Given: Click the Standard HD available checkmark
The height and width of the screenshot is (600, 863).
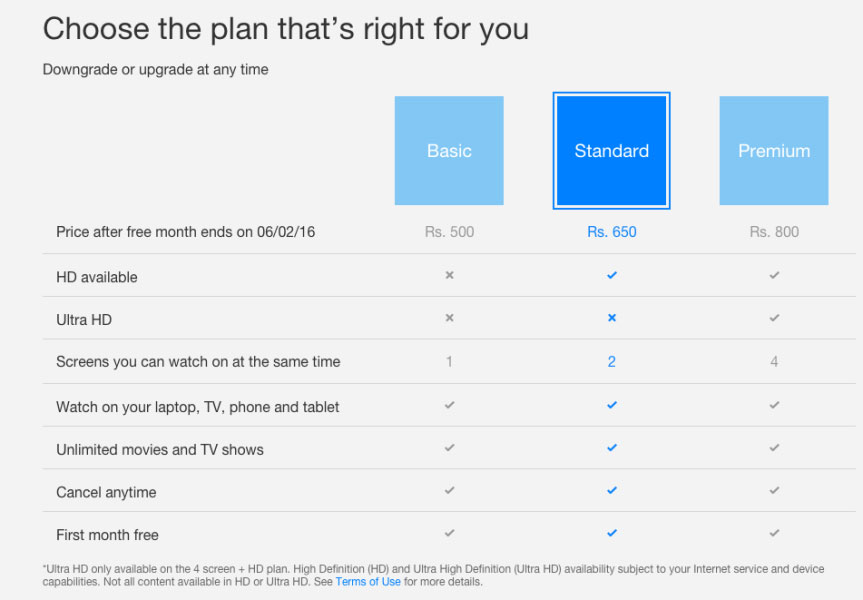Looking at the screenshot, I should [612, 275].
